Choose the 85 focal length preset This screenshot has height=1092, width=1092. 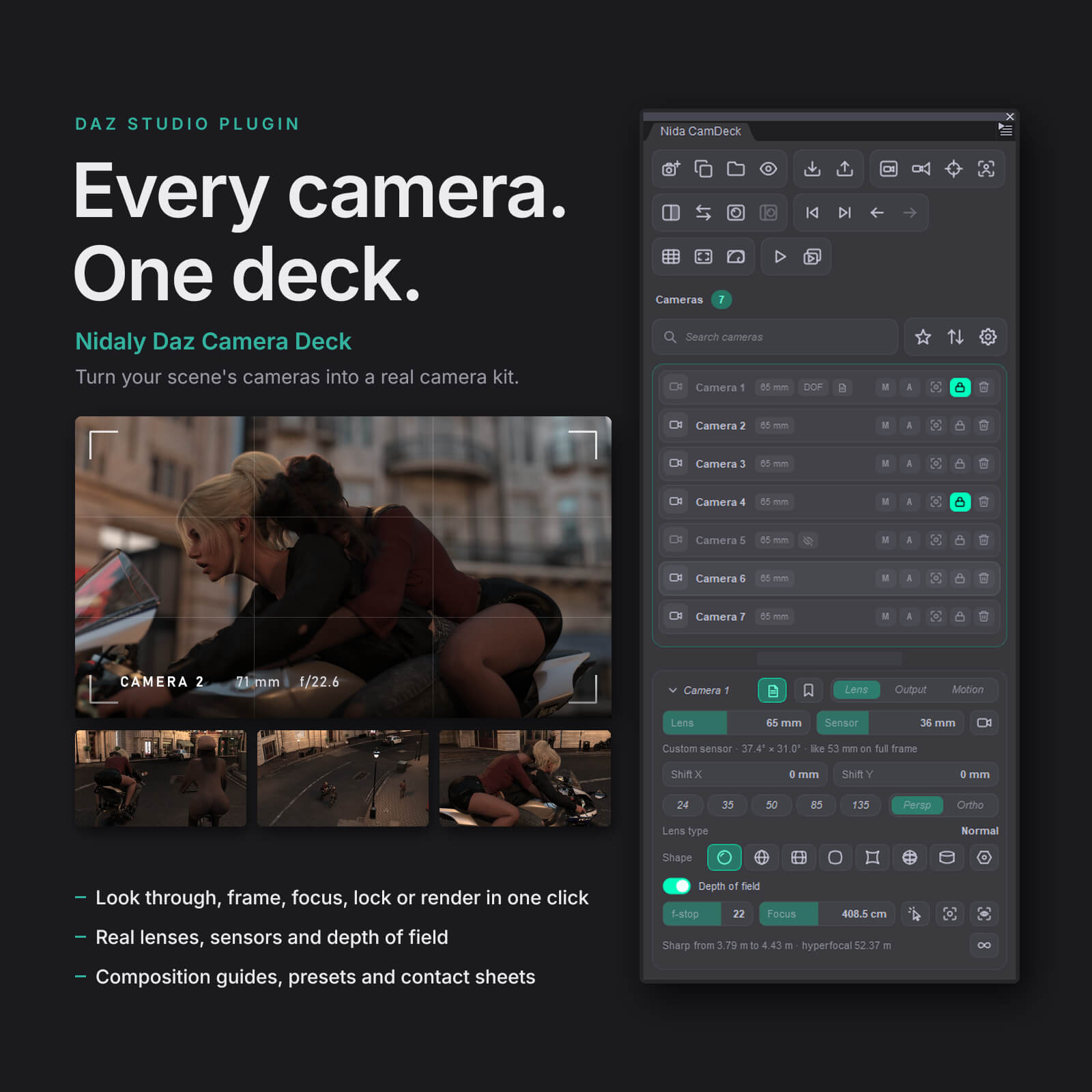click(816, 805)
